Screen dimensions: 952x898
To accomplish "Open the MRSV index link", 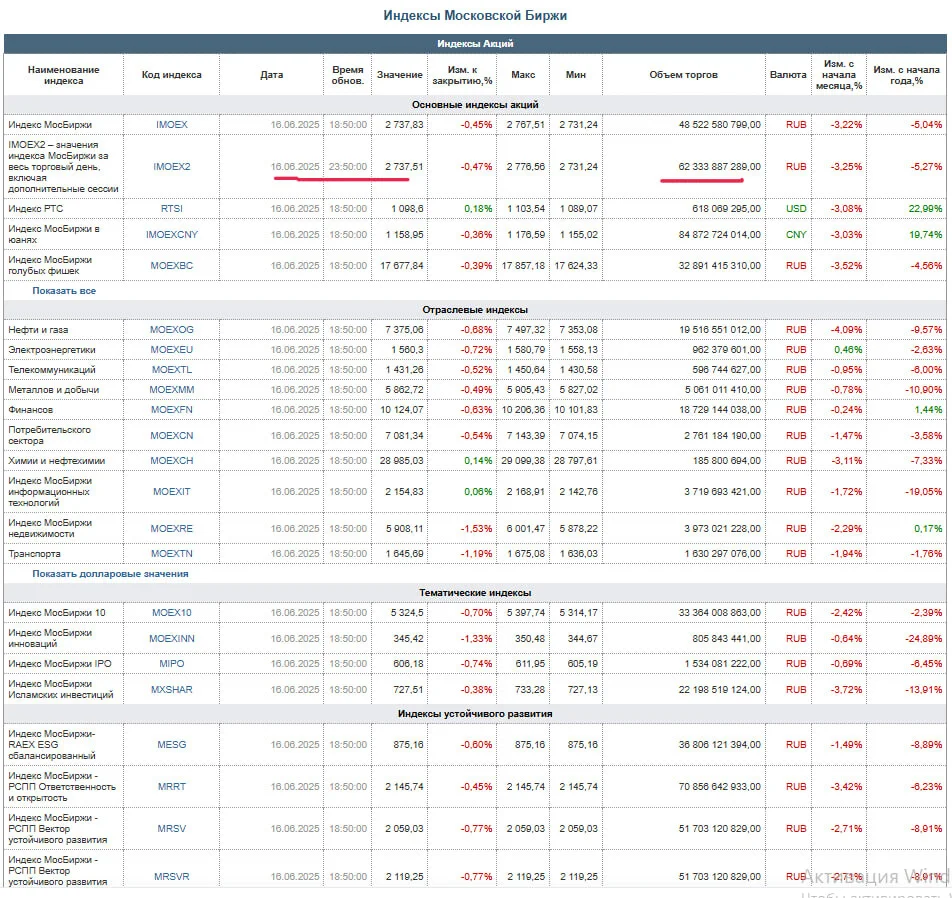I will [x=172, y=828].
